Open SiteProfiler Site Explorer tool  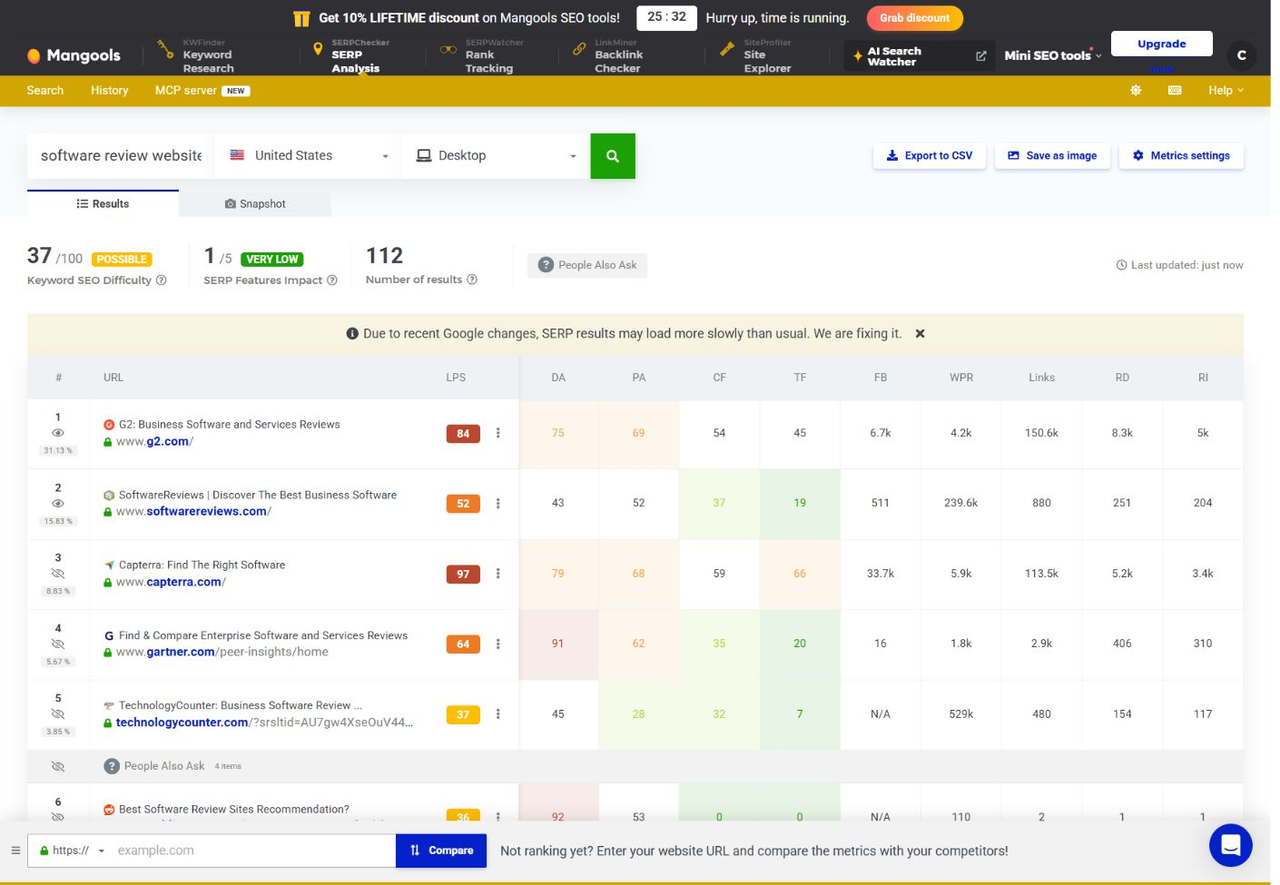[x=755, y=56]
